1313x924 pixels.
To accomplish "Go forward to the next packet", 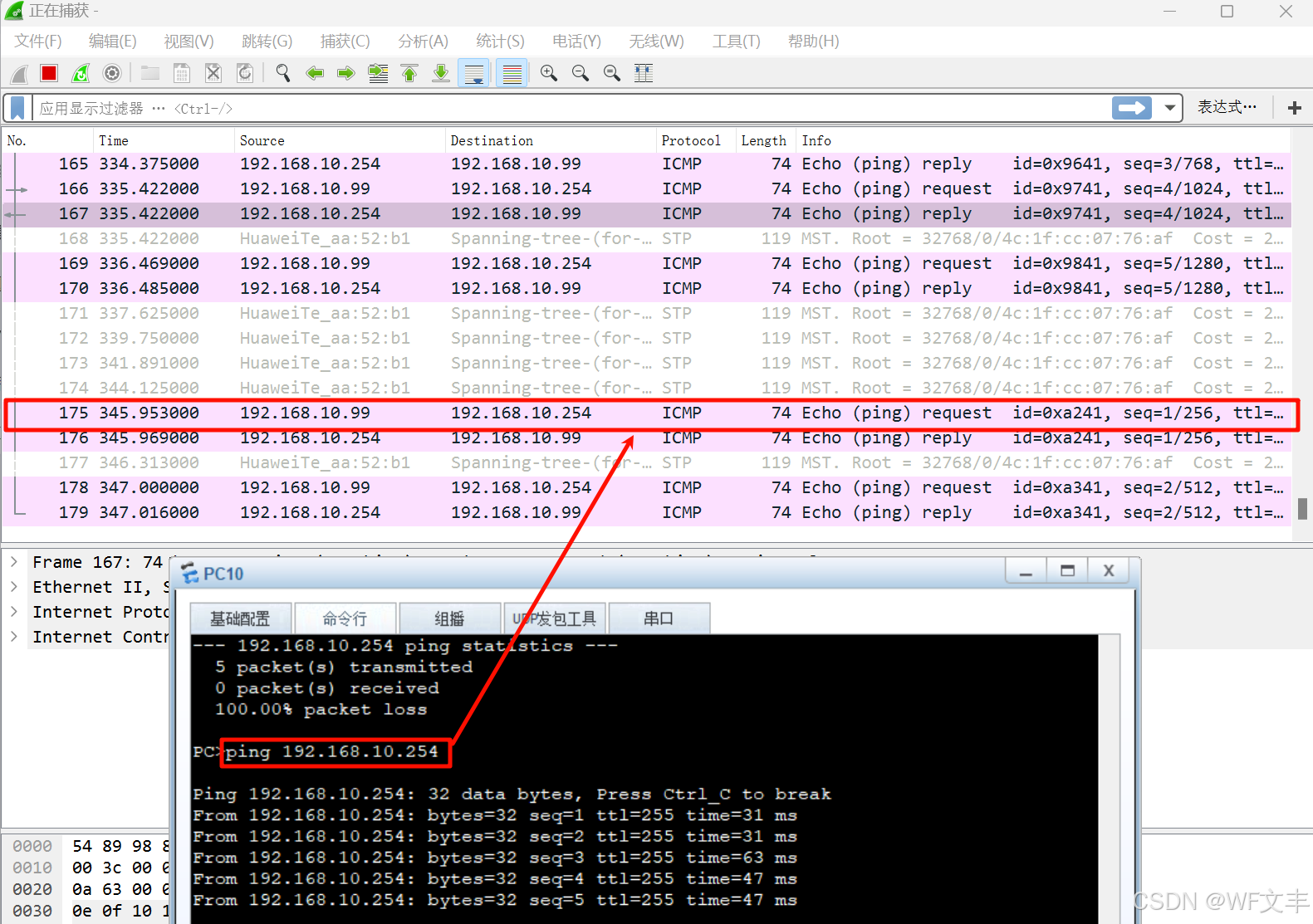I will point(346,74).
